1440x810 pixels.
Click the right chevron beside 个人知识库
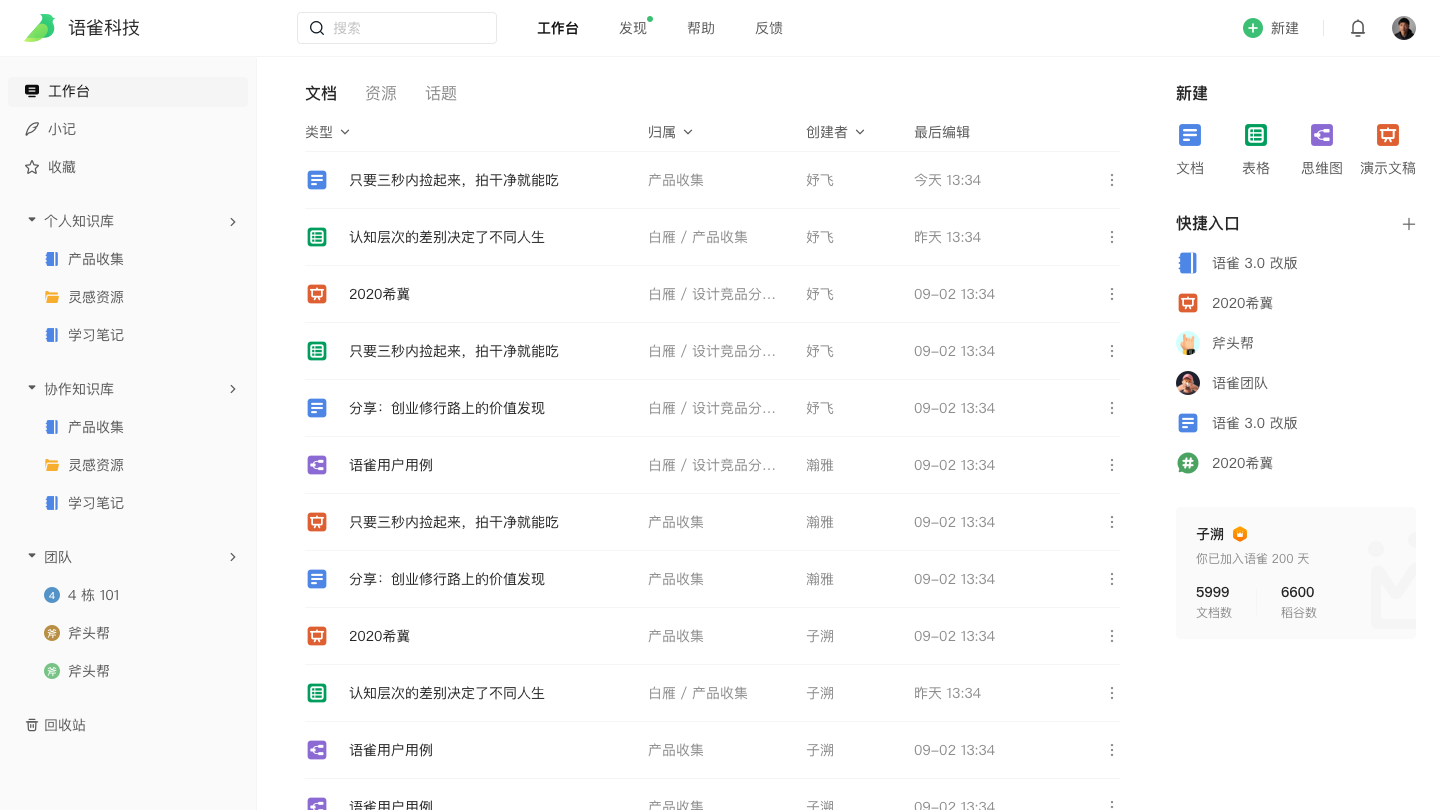[233, 221]
